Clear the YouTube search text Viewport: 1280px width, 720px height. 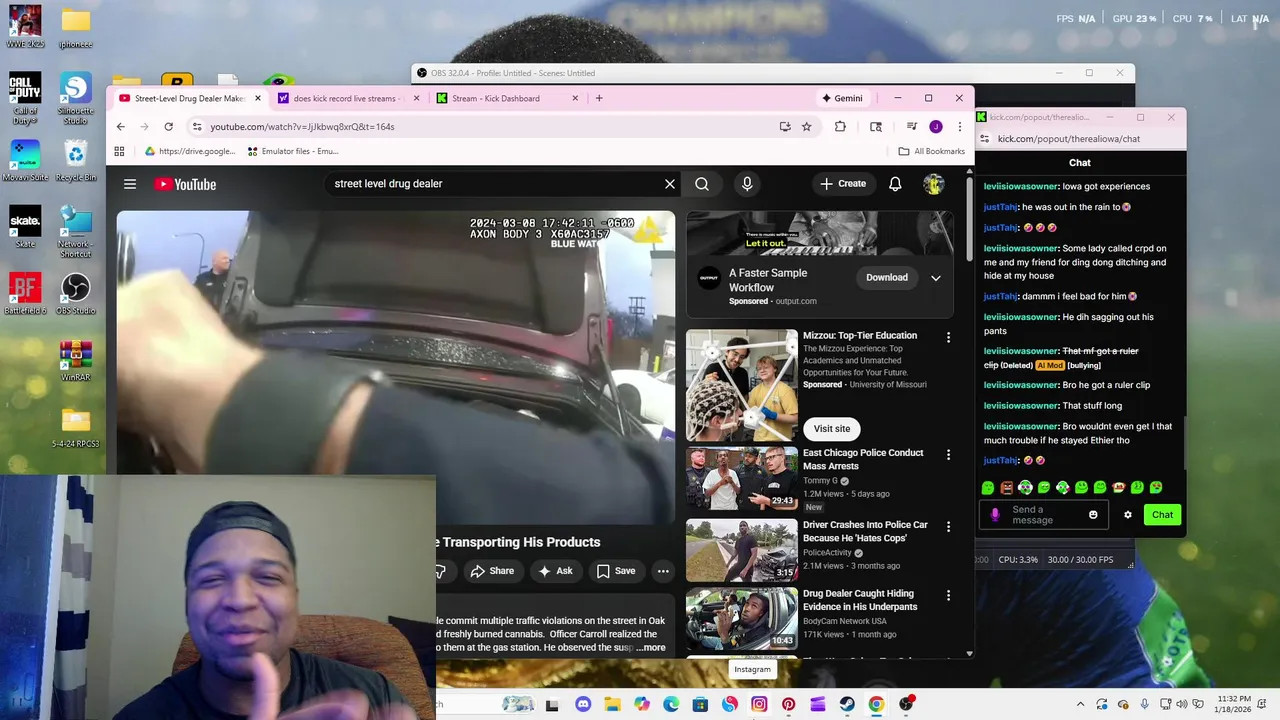click(670, 184)
